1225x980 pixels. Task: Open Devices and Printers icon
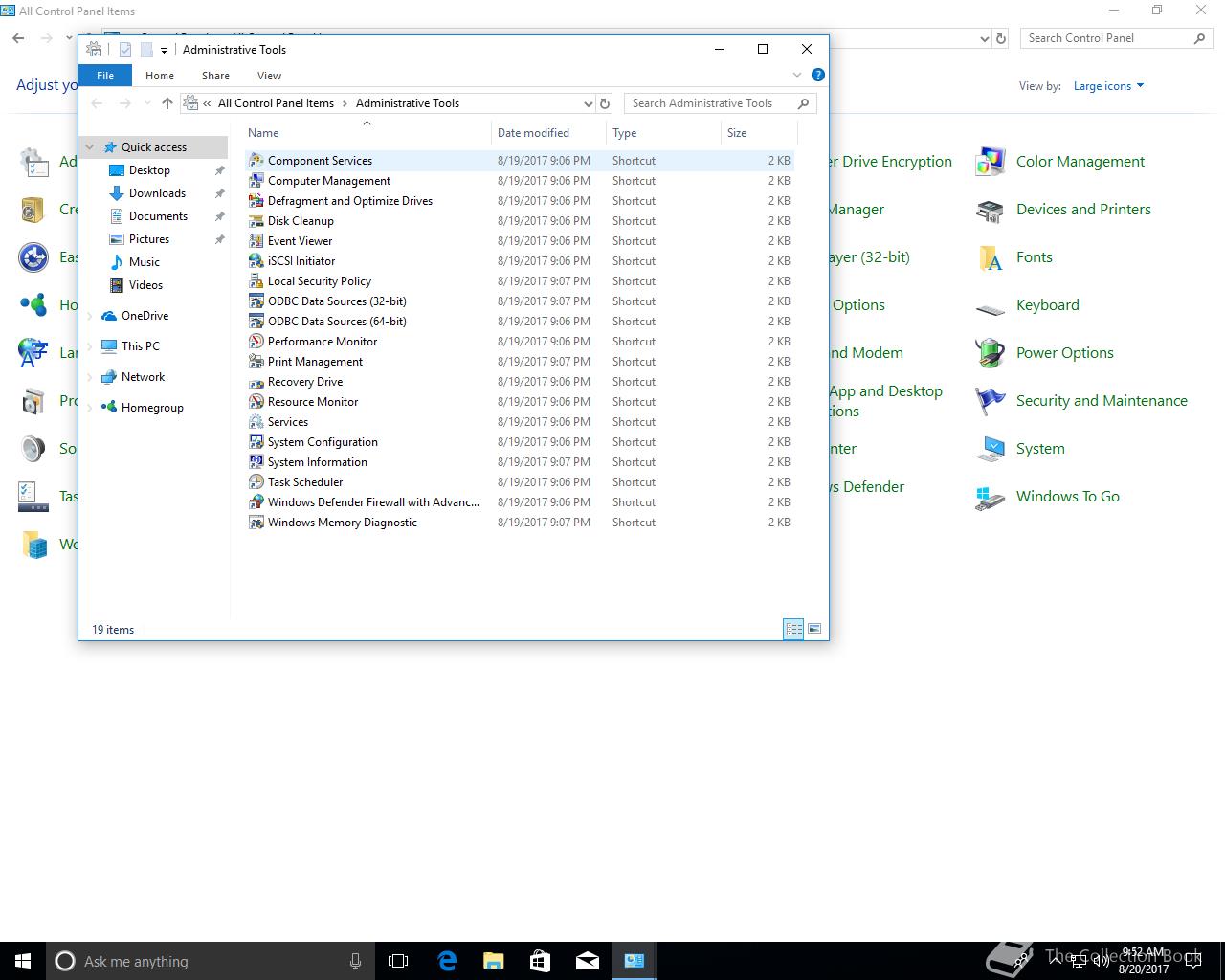[x=990, y=210]
